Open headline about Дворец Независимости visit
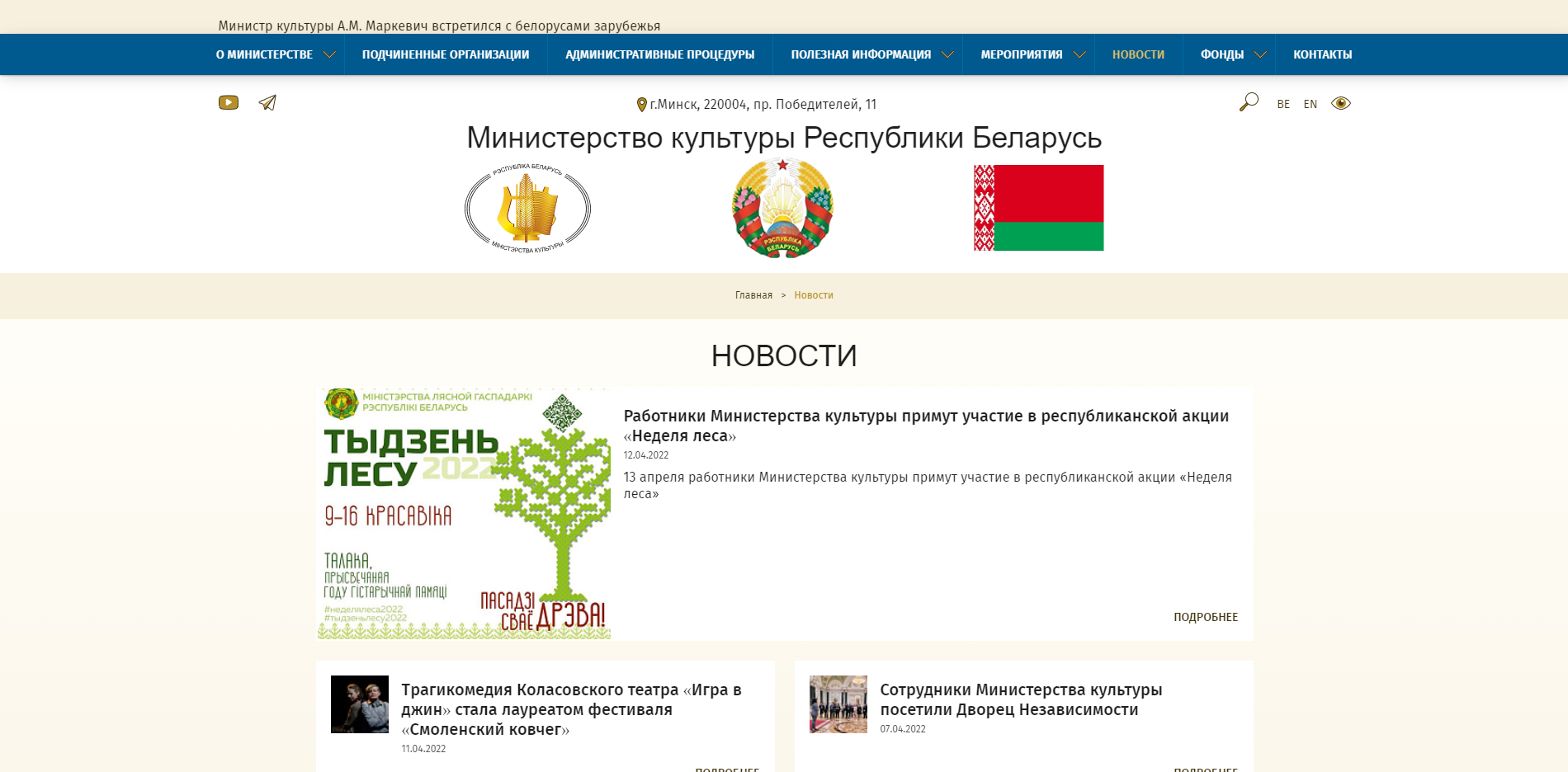Screen dimensions: 1568x772 pyautogui.click(x=1021, y=699)
